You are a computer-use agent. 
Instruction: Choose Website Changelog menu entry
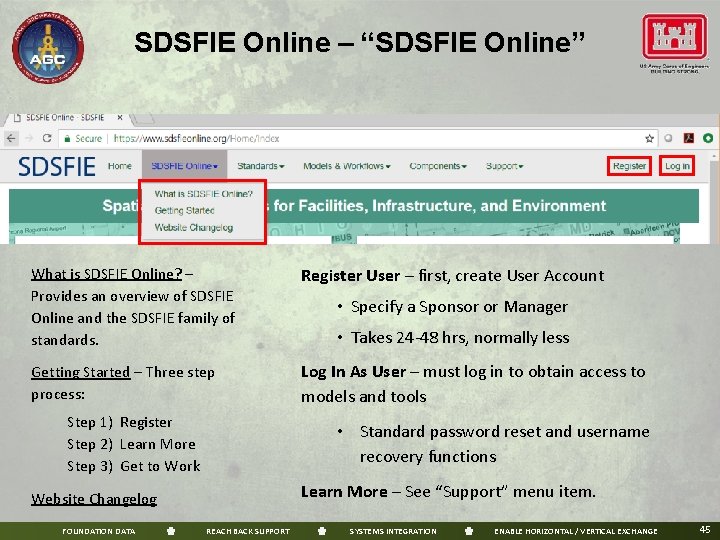(193, 227)
